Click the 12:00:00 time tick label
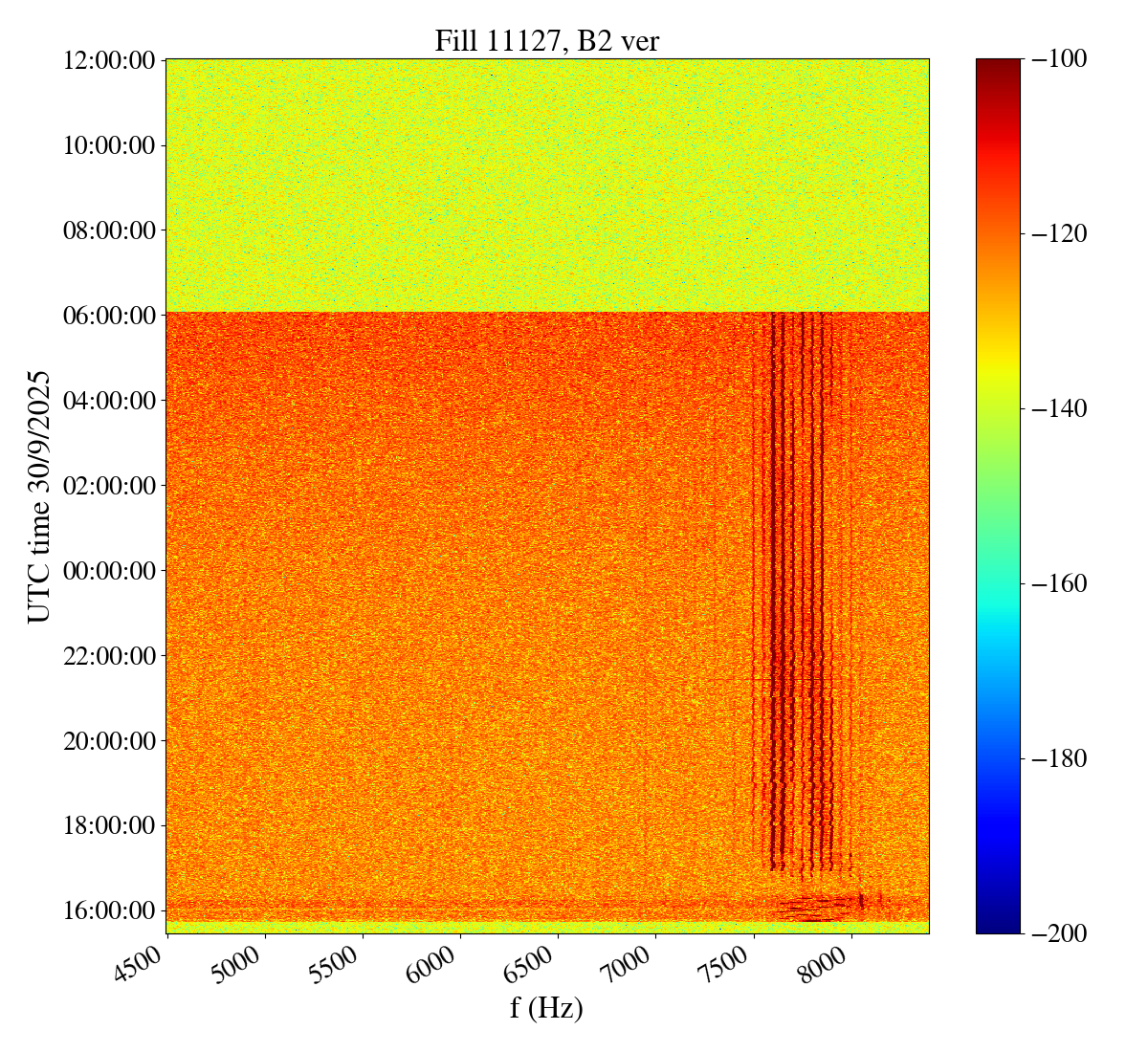Viewport: 1148px width, 1052px height. tap(109, 61)
